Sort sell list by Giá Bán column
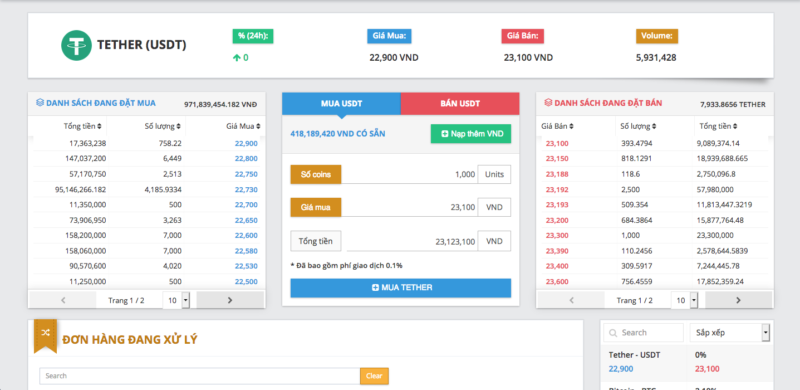The height and width of the screenshot is (390, 800). click(557, 126)
